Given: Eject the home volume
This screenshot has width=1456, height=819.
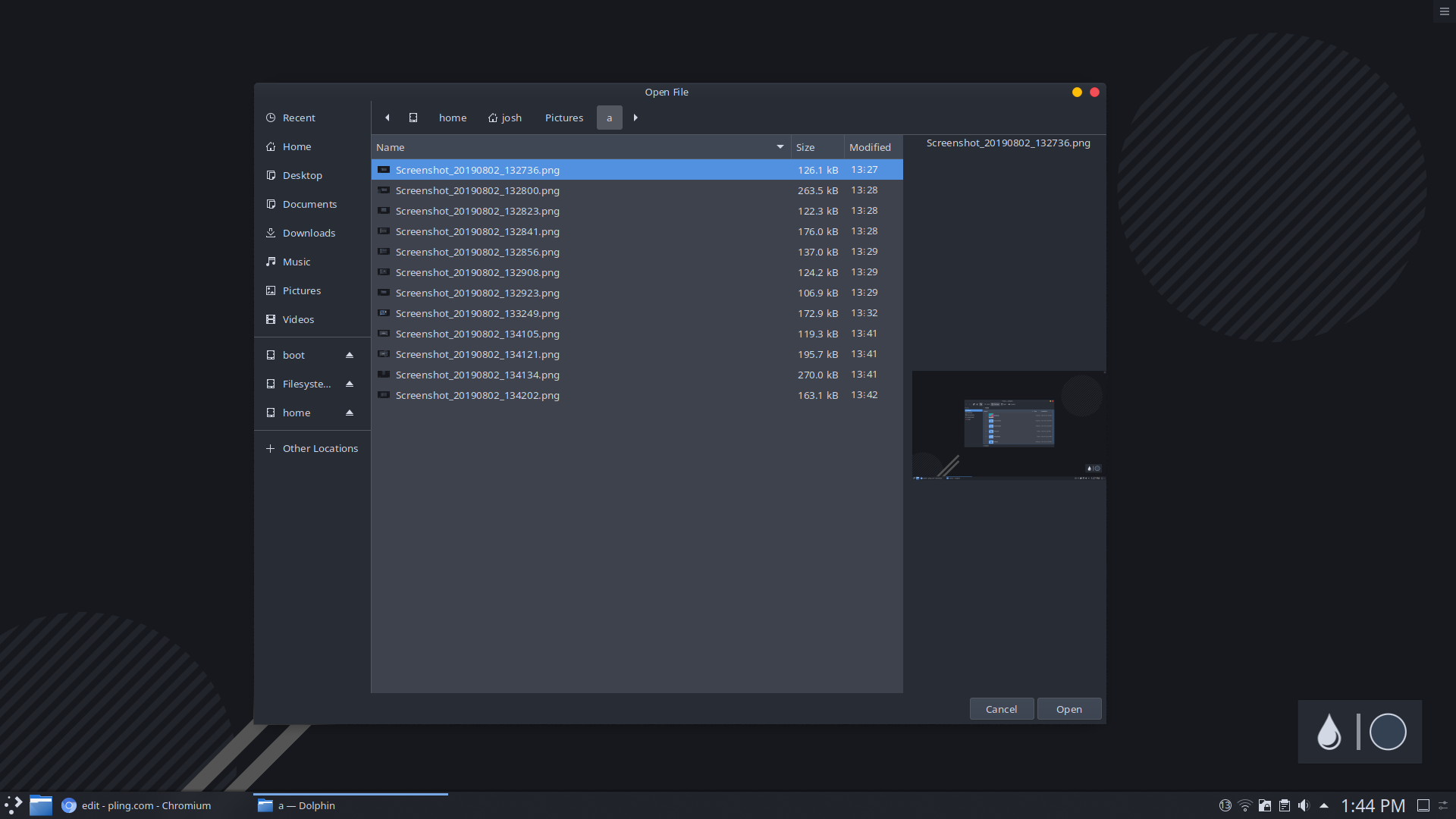Looking at the screenshot, I should (350, 413).
